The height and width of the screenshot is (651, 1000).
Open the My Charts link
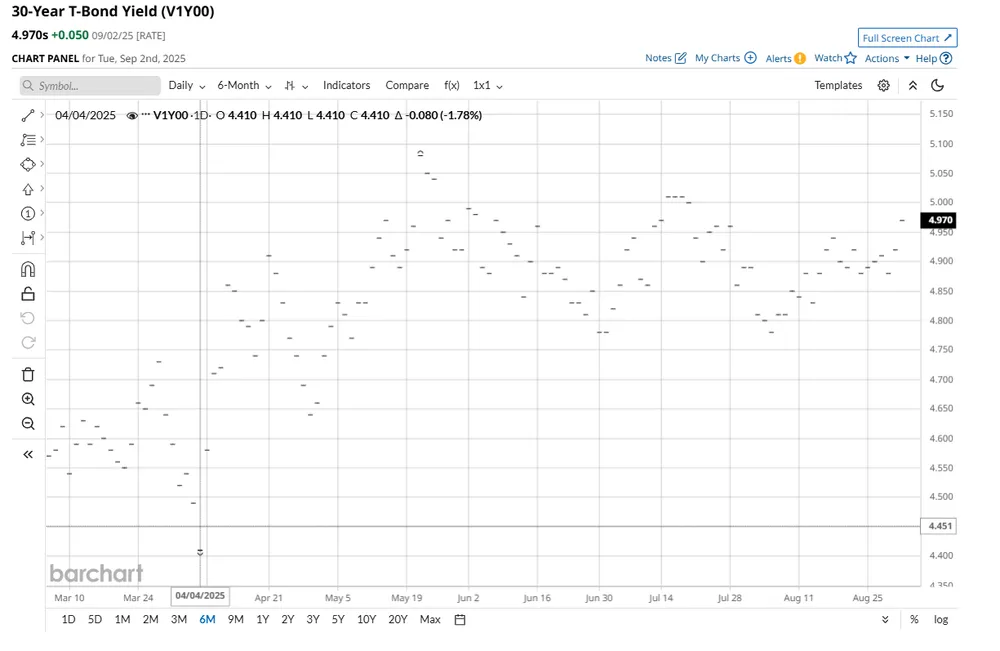(x=718, y=58)
